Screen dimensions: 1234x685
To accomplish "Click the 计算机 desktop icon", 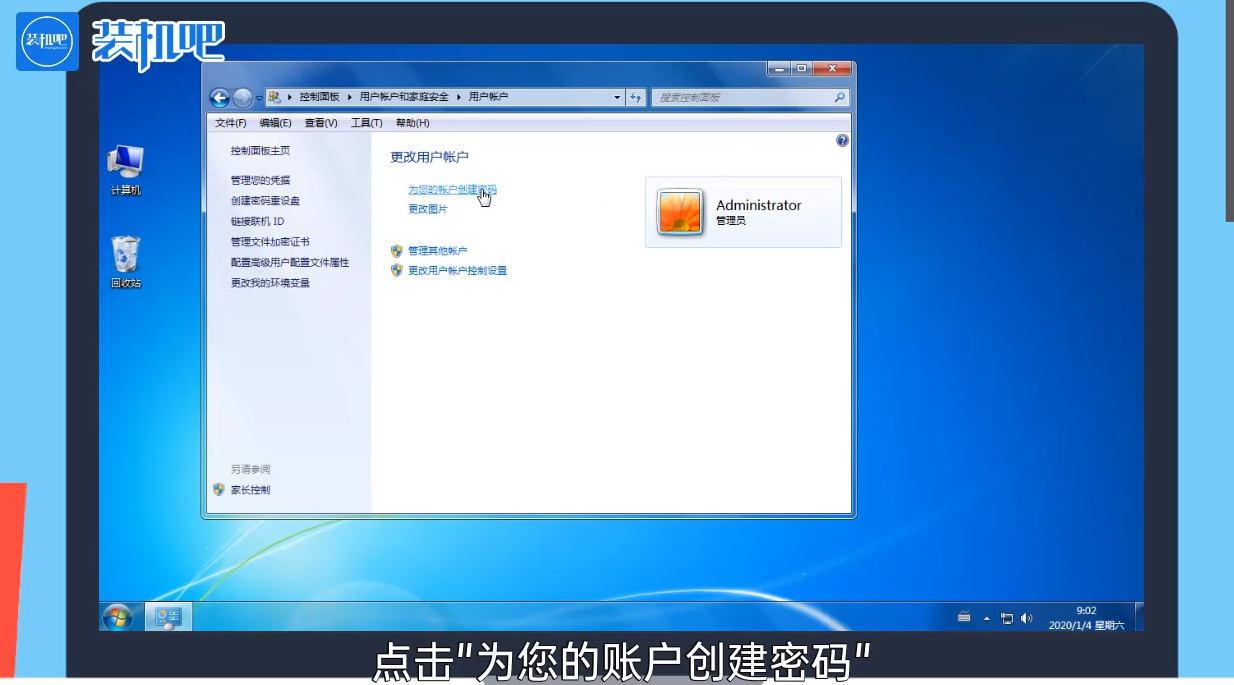I will point(126,170).
